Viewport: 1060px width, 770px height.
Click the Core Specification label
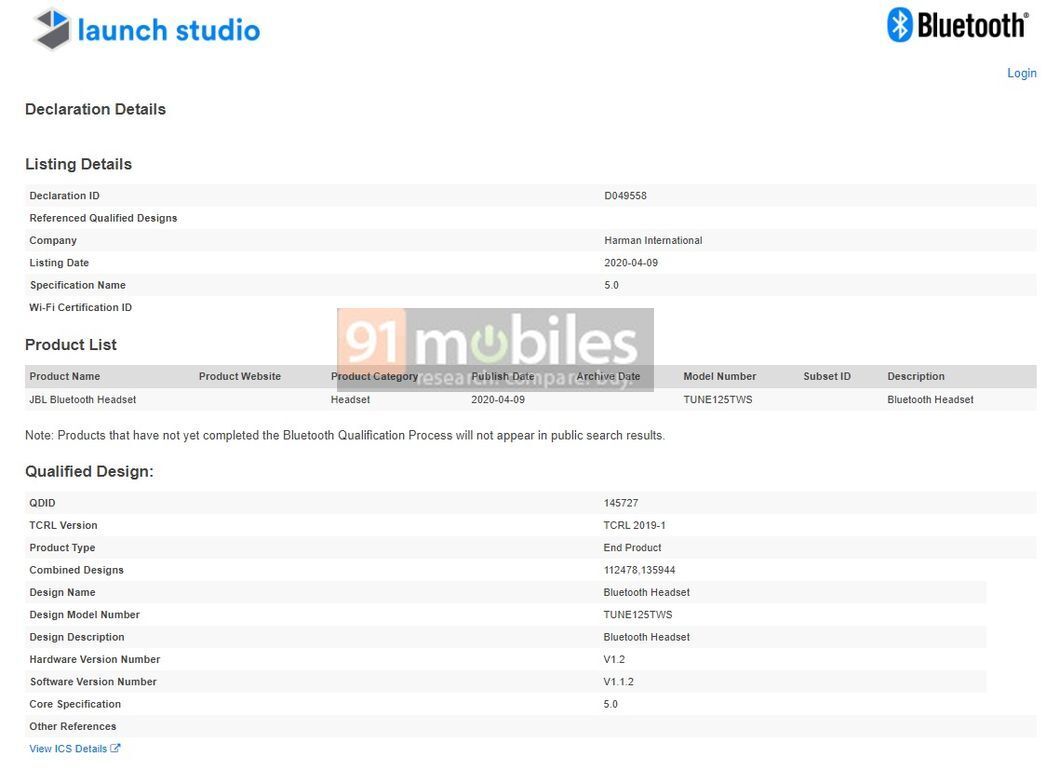(x=75, y=704)
